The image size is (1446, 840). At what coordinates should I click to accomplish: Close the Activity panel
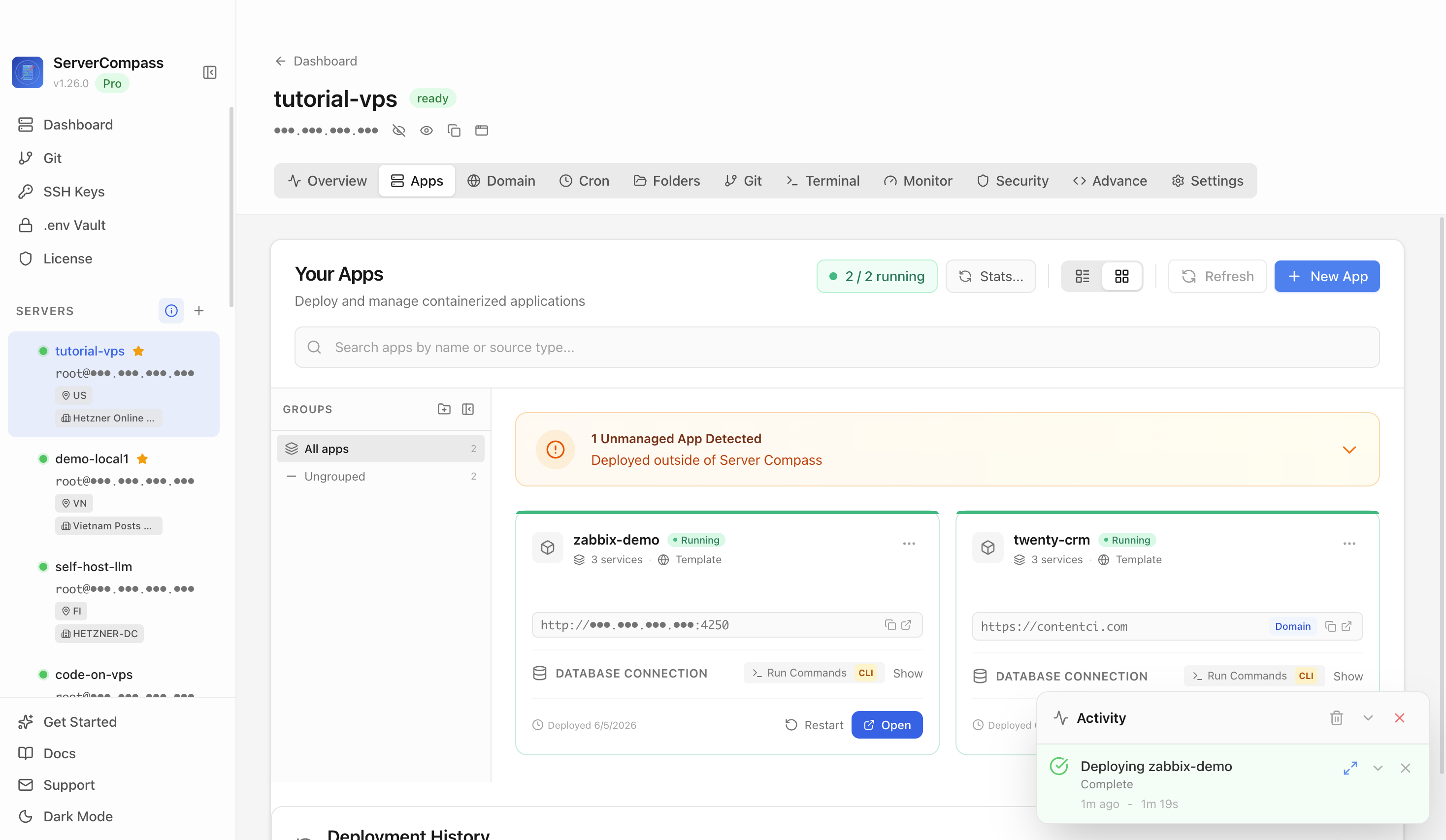click(1400, 718)
